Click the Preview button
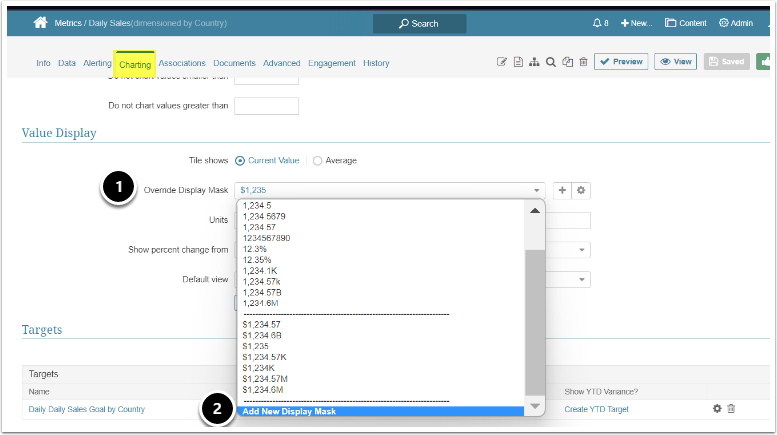 (621, 61)
